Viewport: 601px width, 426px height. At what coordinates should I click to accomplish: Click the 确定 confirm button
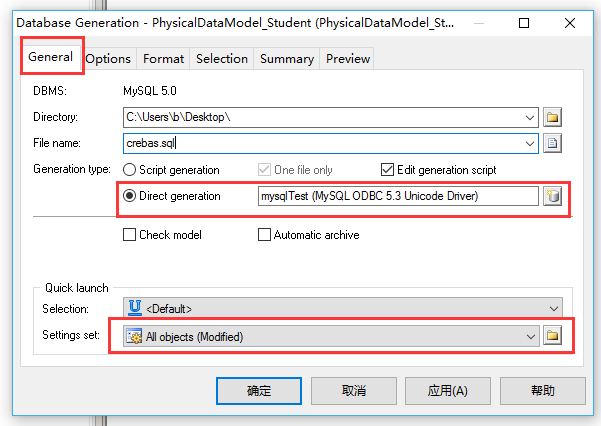[x=259, y=391]
